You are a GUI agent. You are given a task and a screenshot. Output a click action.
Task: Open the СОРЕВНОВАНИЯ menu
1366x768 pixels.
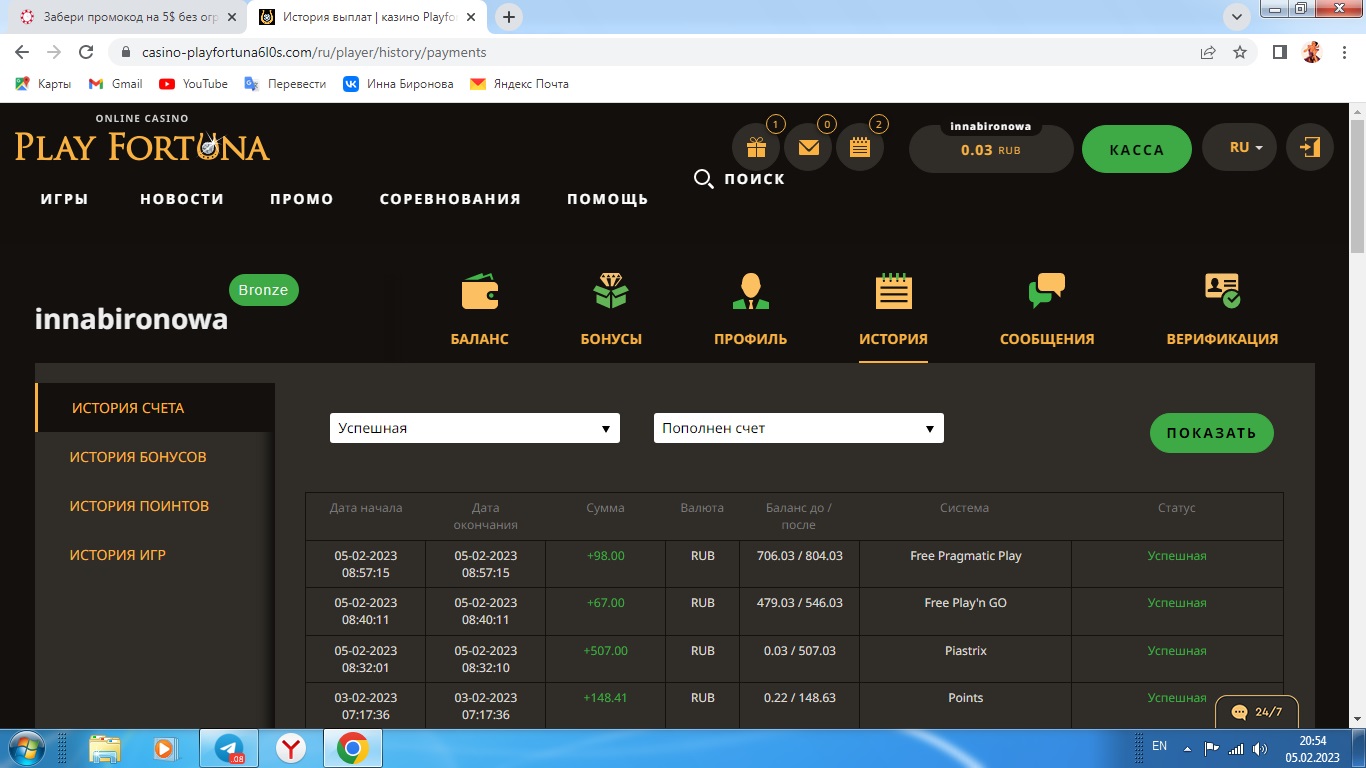pos(450,199)
